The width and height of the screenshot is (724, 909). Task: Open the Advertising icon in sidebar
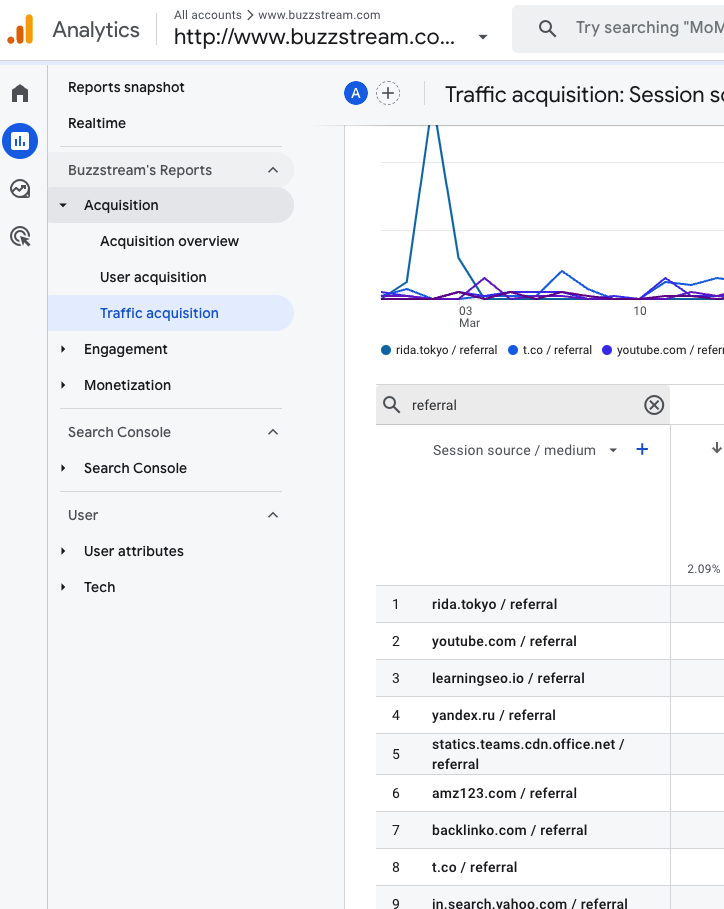point(20,237)
